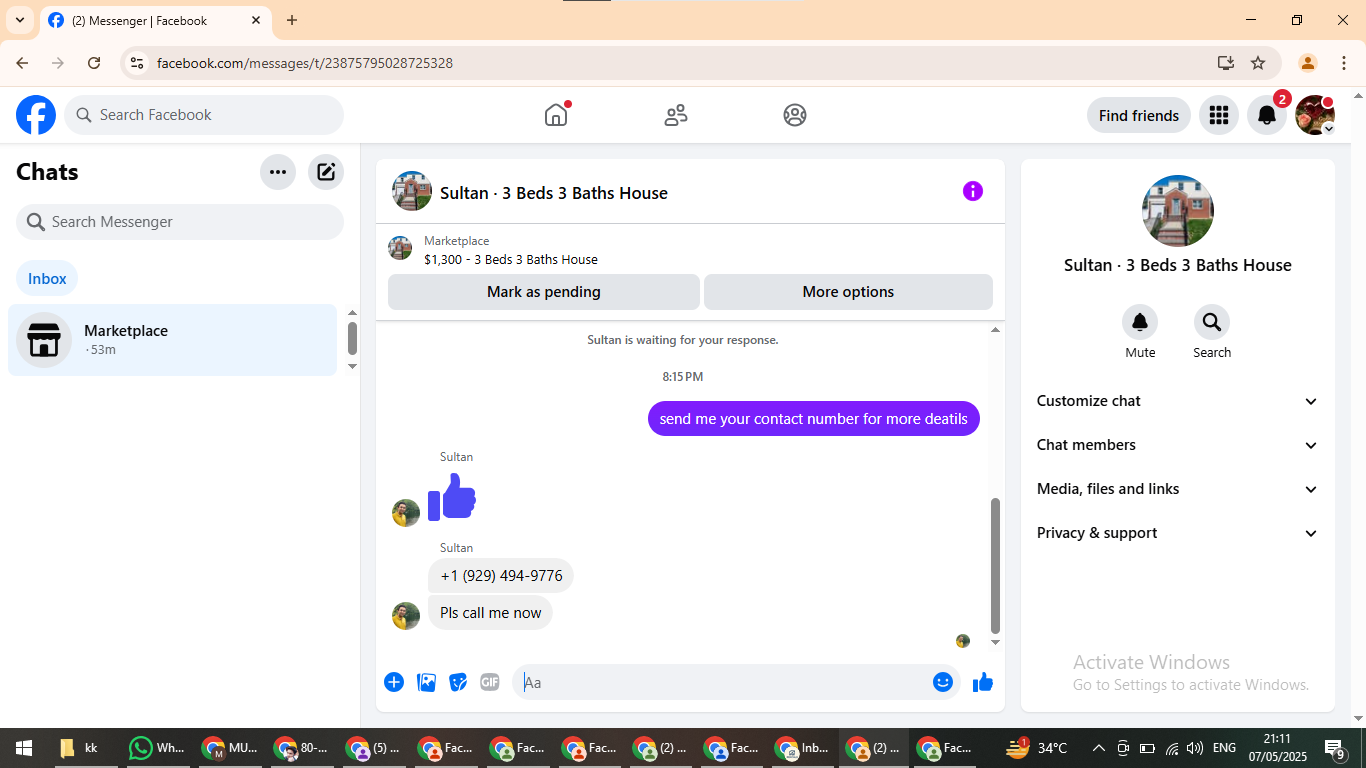The width and height of the screenshot is (1366, 768).
Task: Expand Privacy & support section
Action: click(1178, 533)
